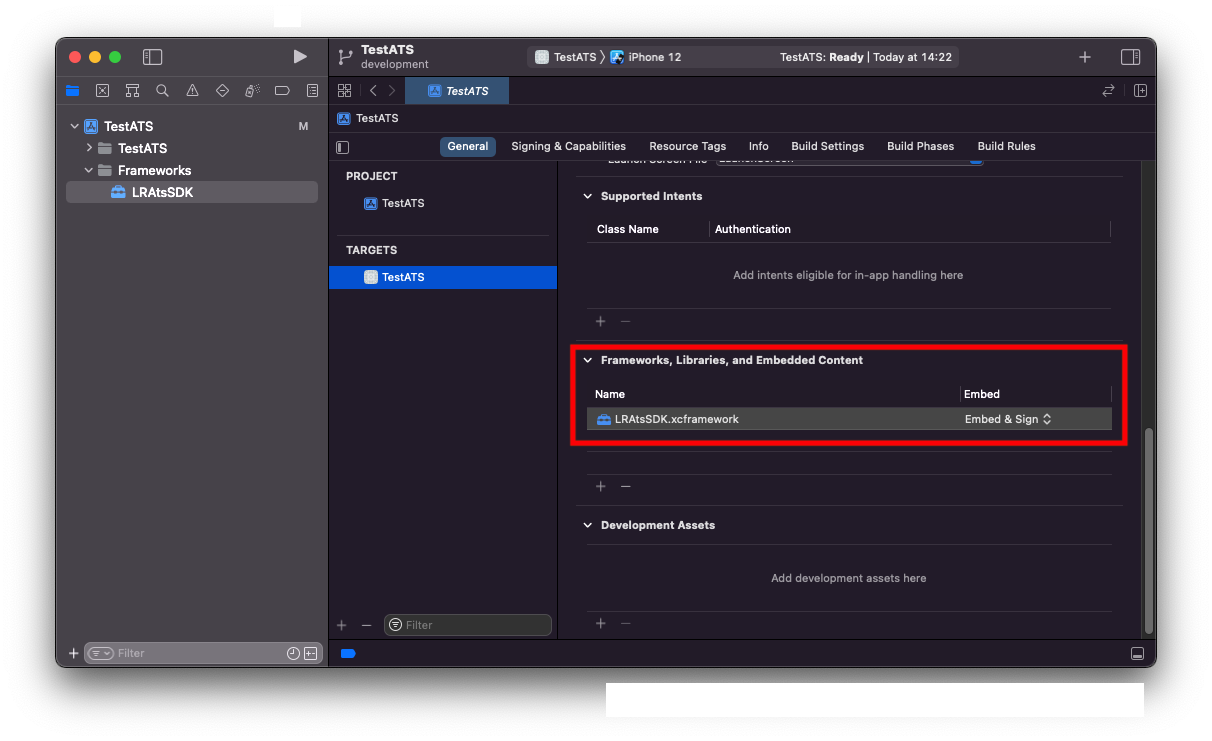1212x741 pixels.
Task: Open the breakpoint navigator
Action: coord(282,91)
